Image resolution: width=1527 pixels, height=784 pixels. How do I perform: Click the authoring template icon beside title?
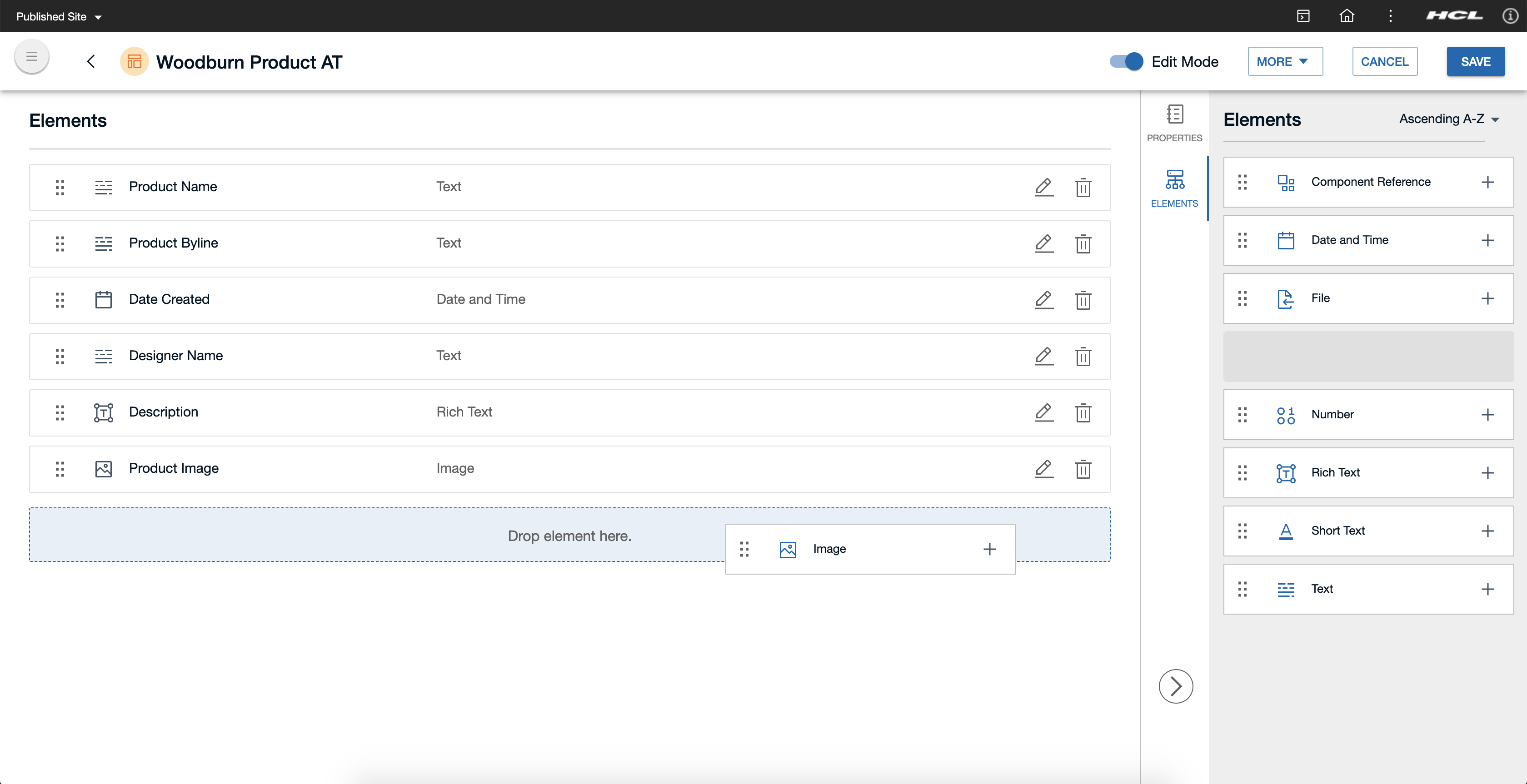tap(135, 62)
